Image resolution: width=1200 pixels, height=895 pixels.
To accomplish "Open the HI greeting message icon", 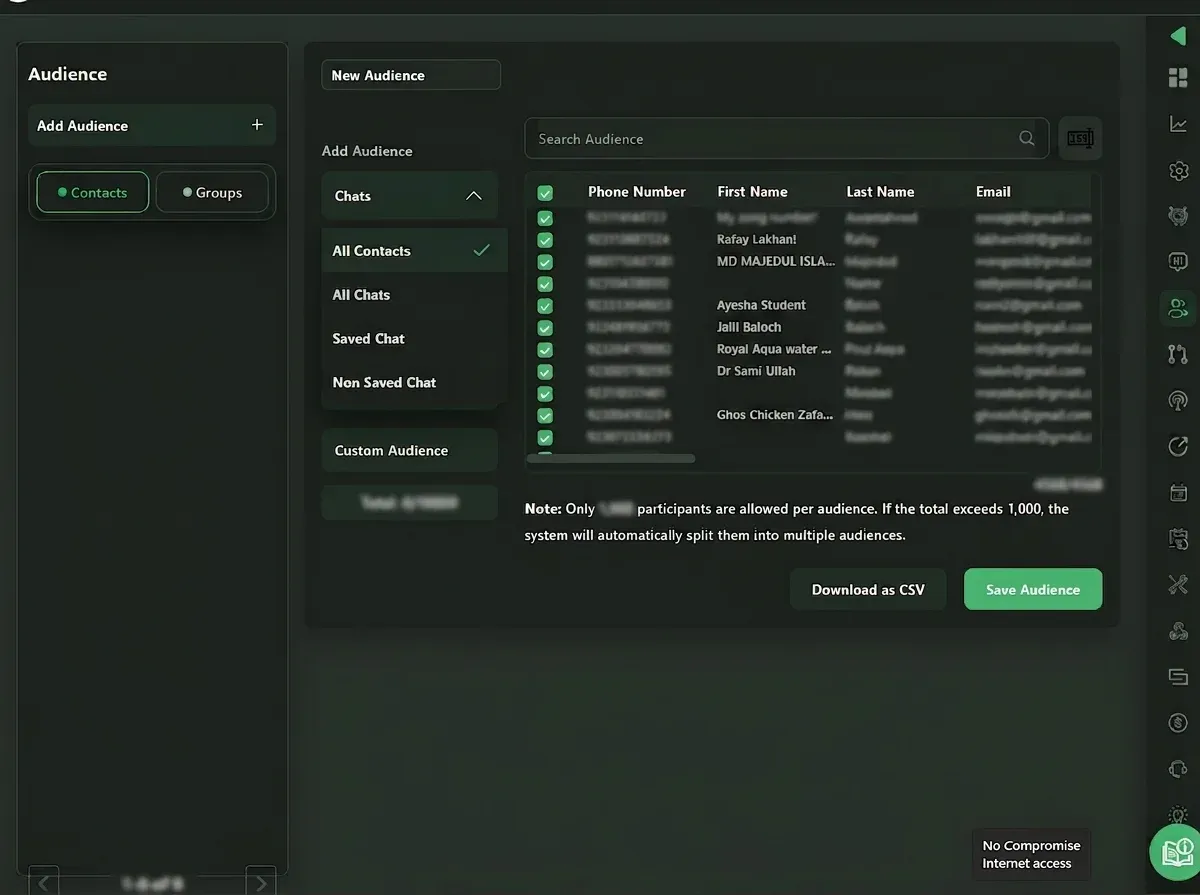I will click(x=1178, y=262).
